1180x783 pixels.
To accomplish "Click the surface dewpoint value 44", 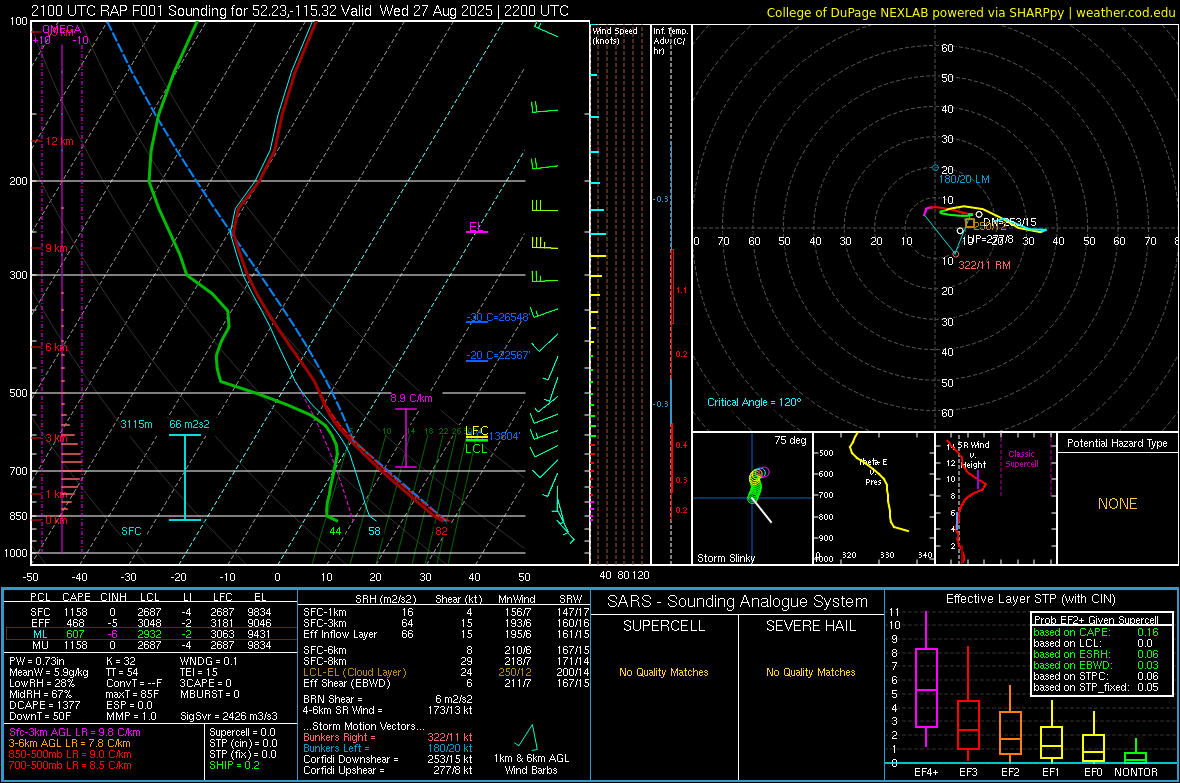I will coord(336,531).
